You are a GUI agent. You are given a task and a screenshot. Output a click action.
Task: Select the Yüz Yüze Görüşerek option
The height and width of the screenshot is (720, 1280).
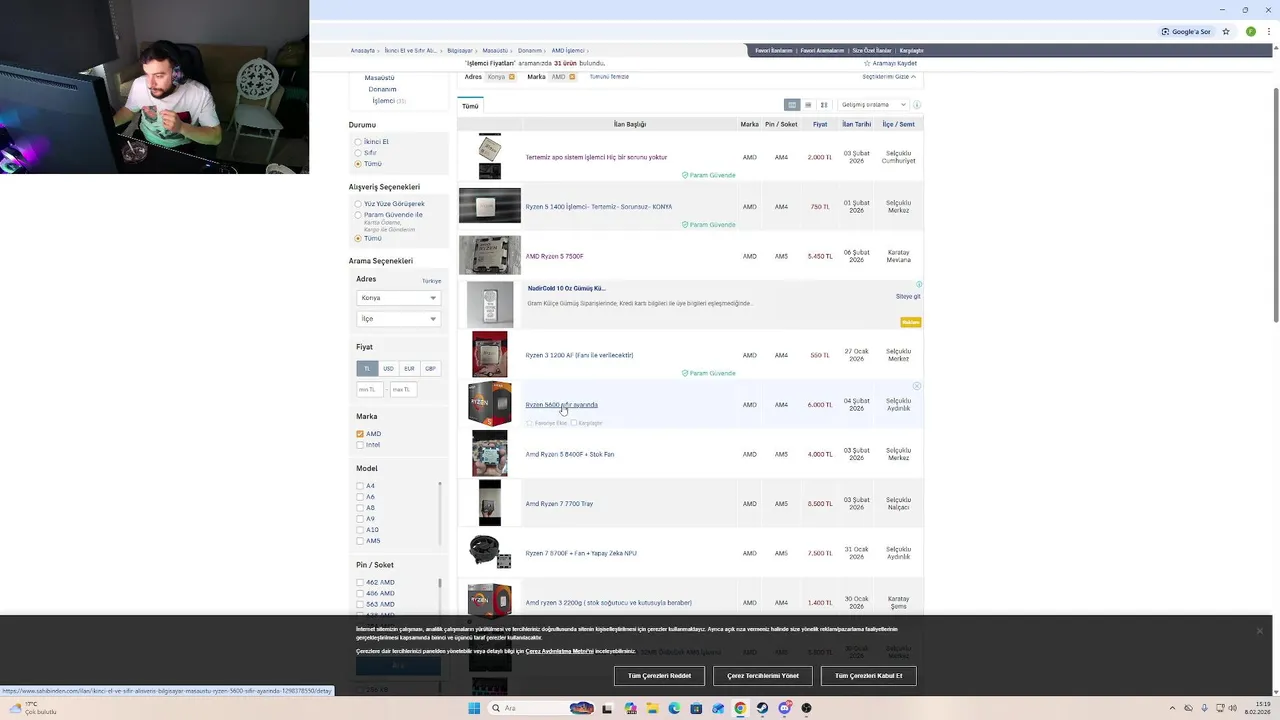(358, 204)
